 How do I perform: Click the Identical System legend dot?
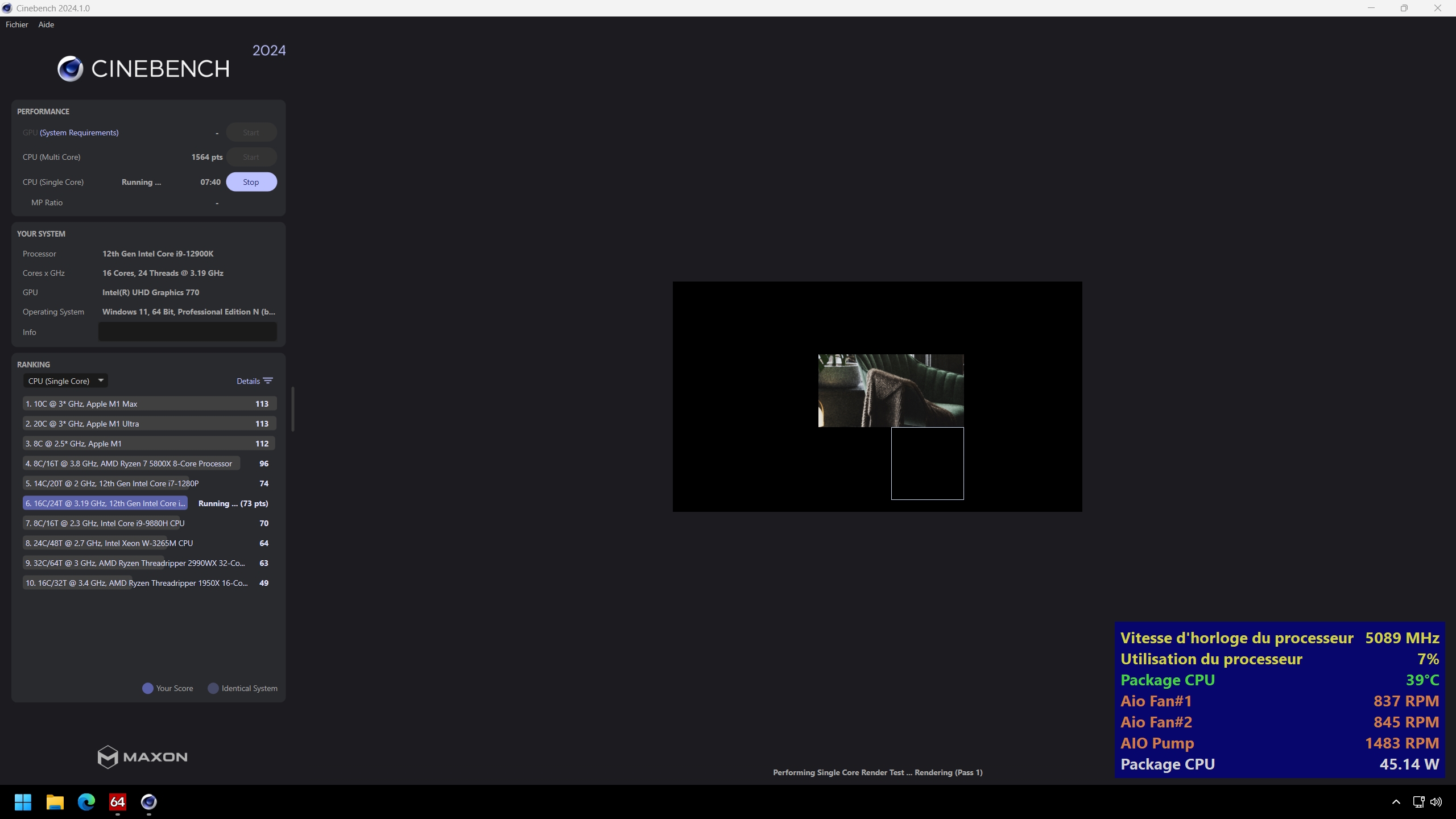[x=213, y=688]
